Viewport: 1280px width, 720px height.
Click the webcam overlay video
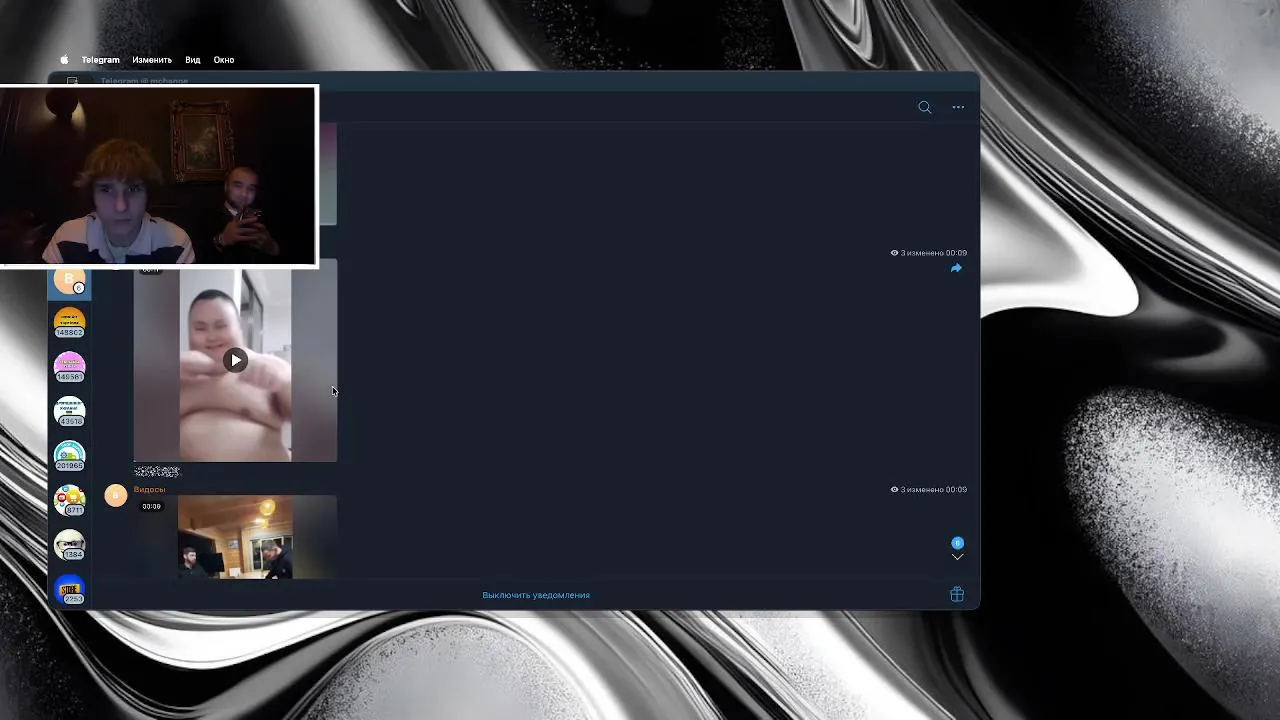pyautogui.click(x=159, y=177)
